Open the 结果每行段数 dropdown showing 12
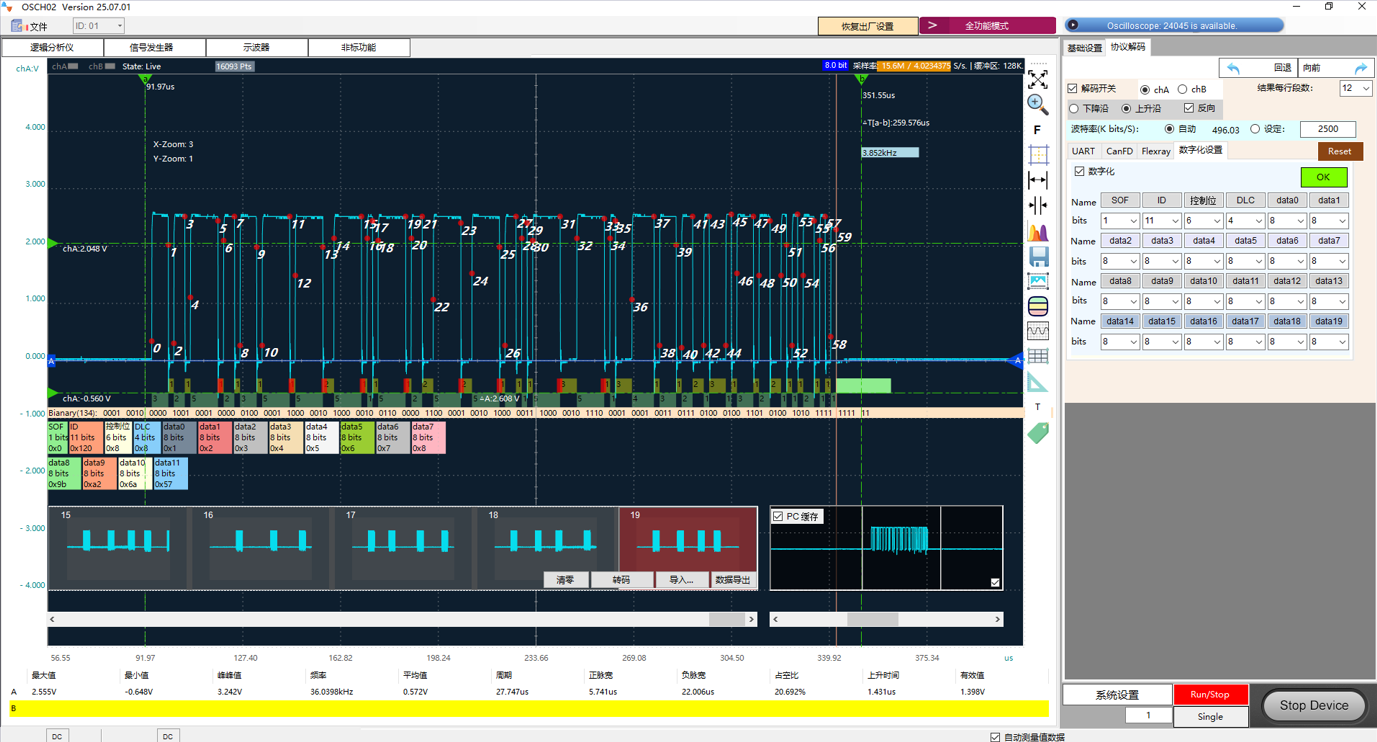Image resolution: width=1377 pixels, height=742 pixels. tap(1355, 88)
